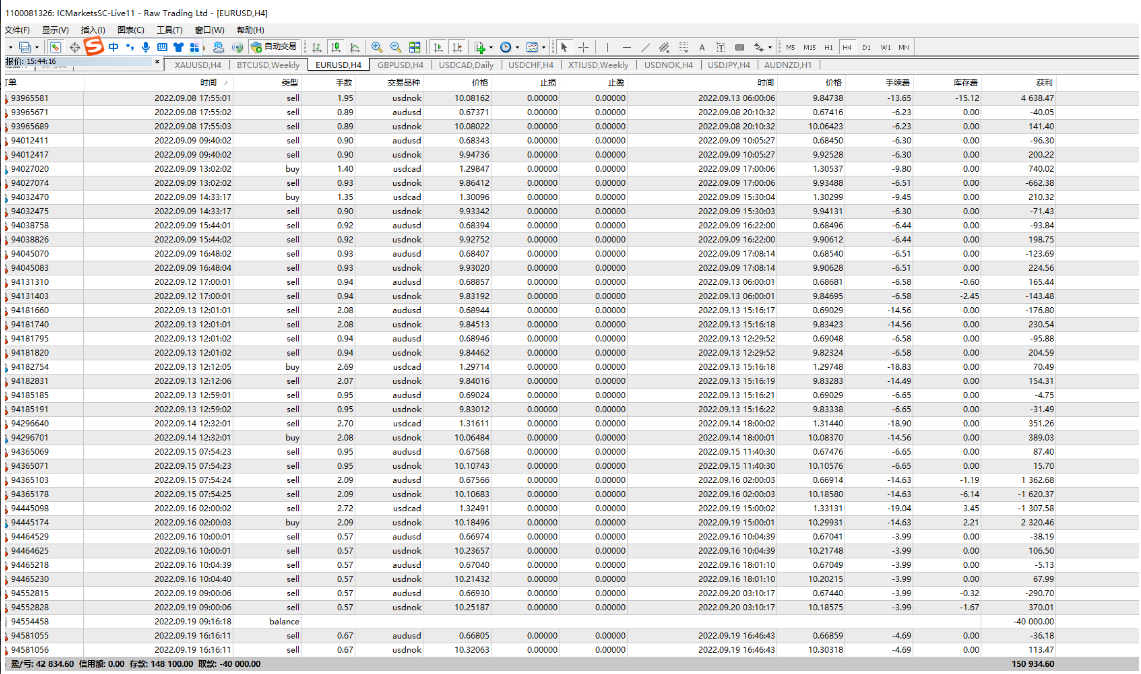The height and width of the screenshot is (674, 1141).
Task: Select the Fibonacci retracement tool
Action: point(683,47)
